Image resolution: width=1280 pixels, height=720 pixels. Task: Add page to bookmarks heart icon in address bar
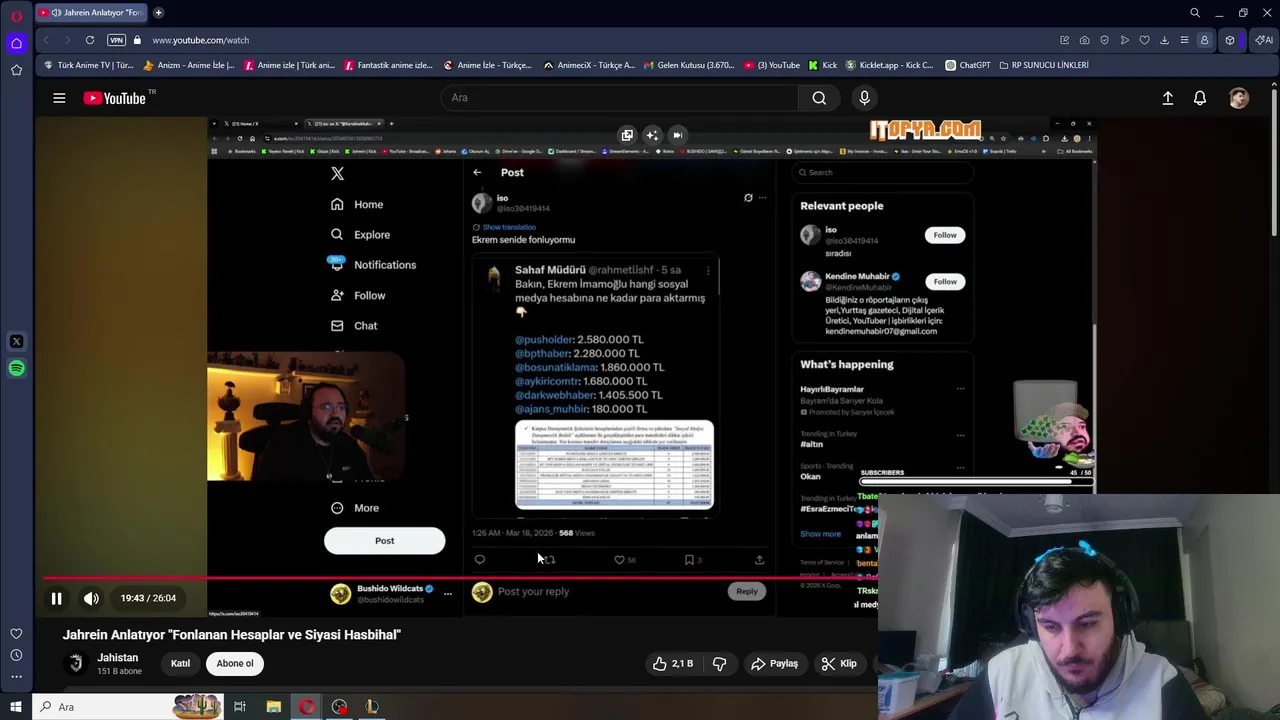point(1145,40)
